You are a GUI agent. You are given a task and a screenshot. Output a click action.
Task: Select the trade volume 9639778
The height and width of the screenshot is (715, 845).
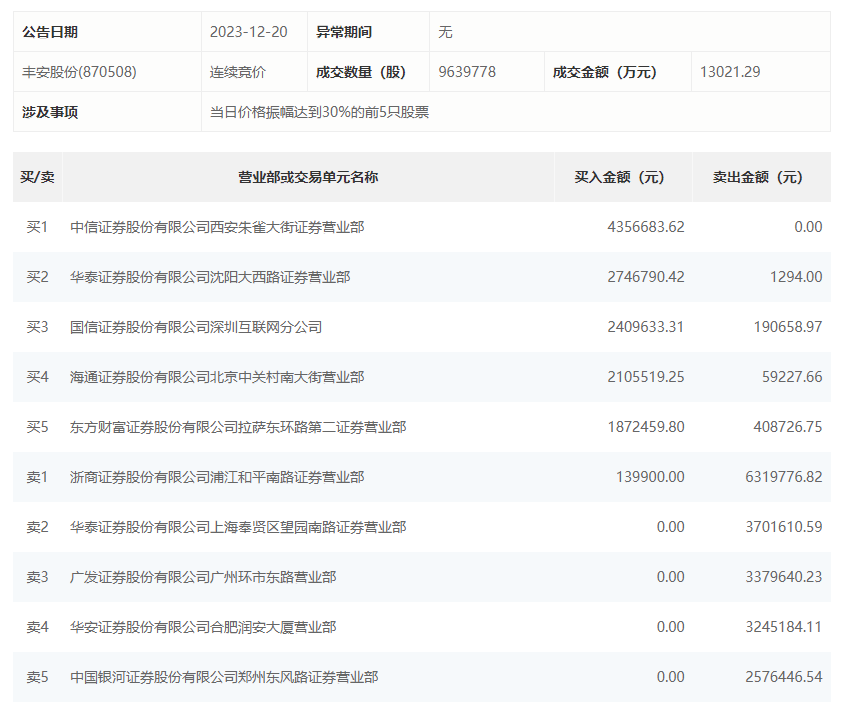(467, 72)
